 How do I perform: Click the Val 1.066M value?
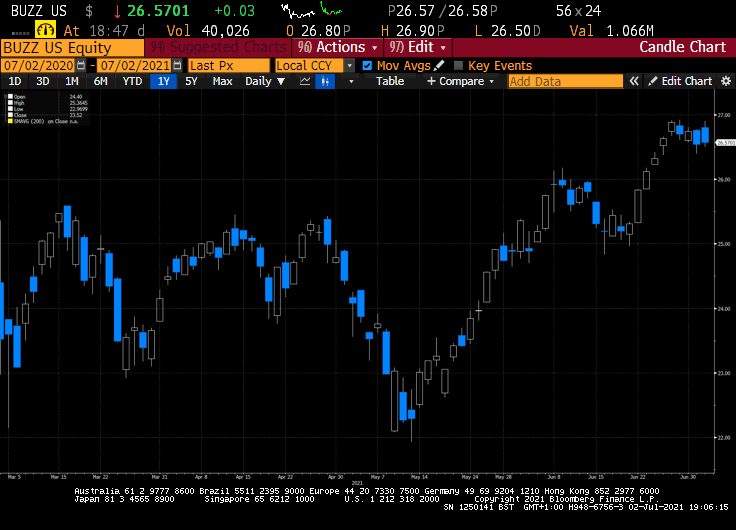tap(629, 31)
